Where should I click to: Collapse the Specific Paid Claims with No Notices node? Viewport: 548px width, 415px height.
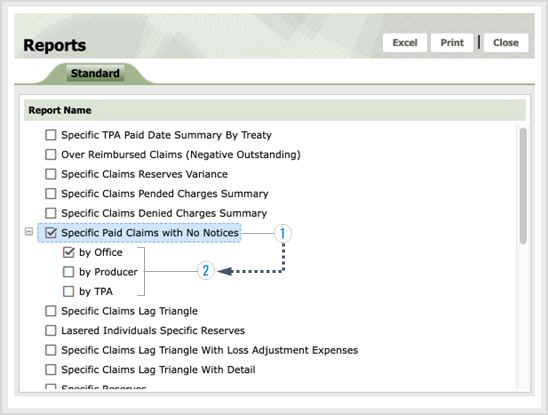point(29,232)
